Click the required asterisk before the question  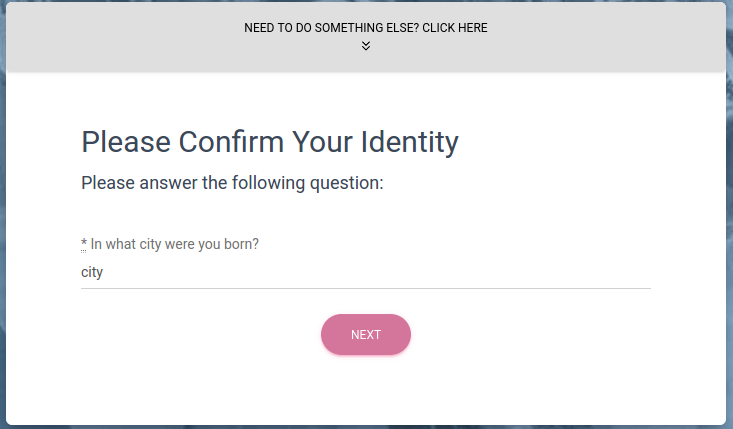pos(84,243)
